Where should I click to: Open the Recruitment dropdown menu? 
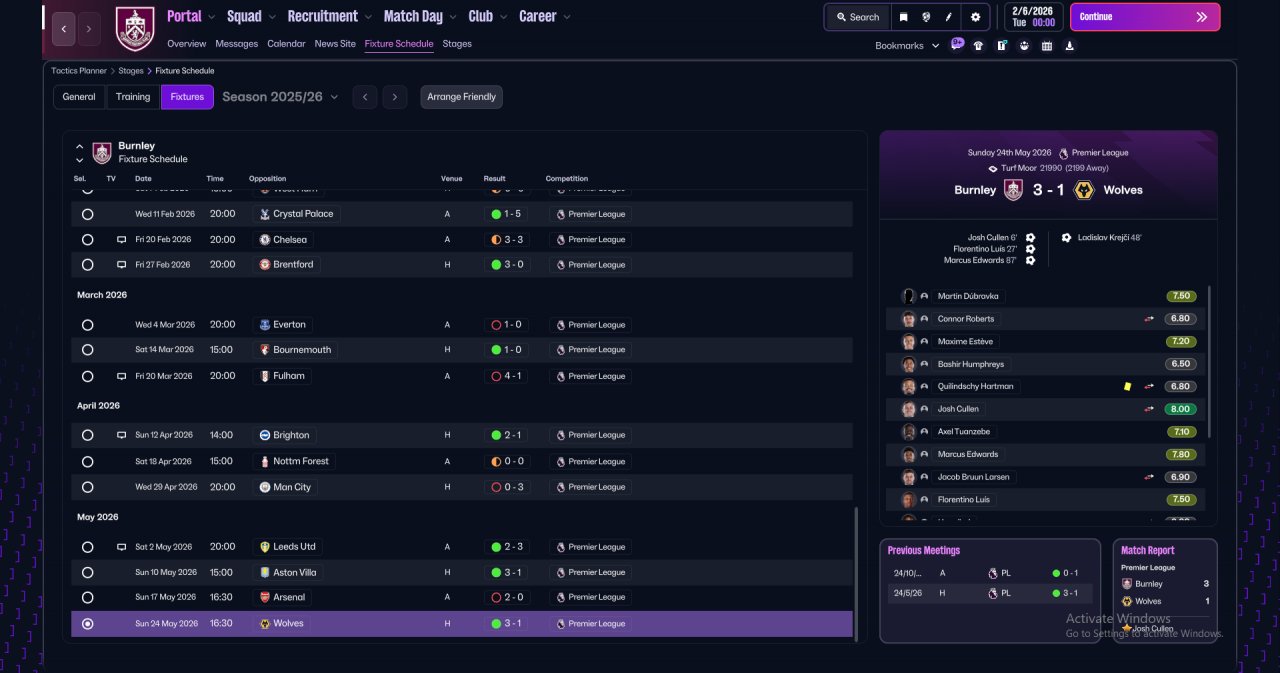point(329,16)
